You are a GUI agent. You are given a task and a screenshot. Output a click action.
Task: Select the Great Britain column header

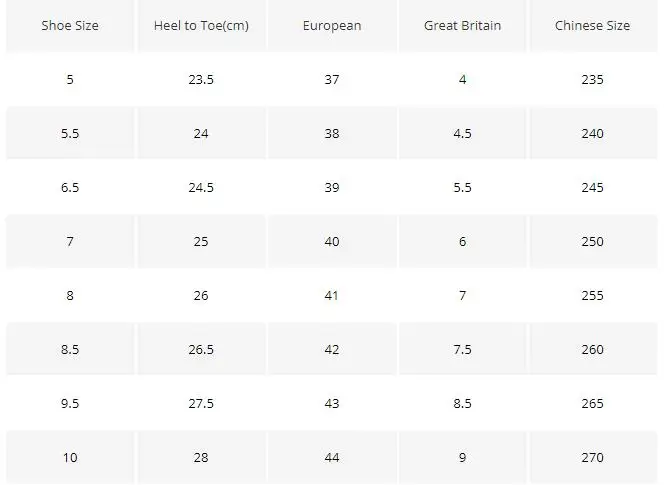coord(462,25)
